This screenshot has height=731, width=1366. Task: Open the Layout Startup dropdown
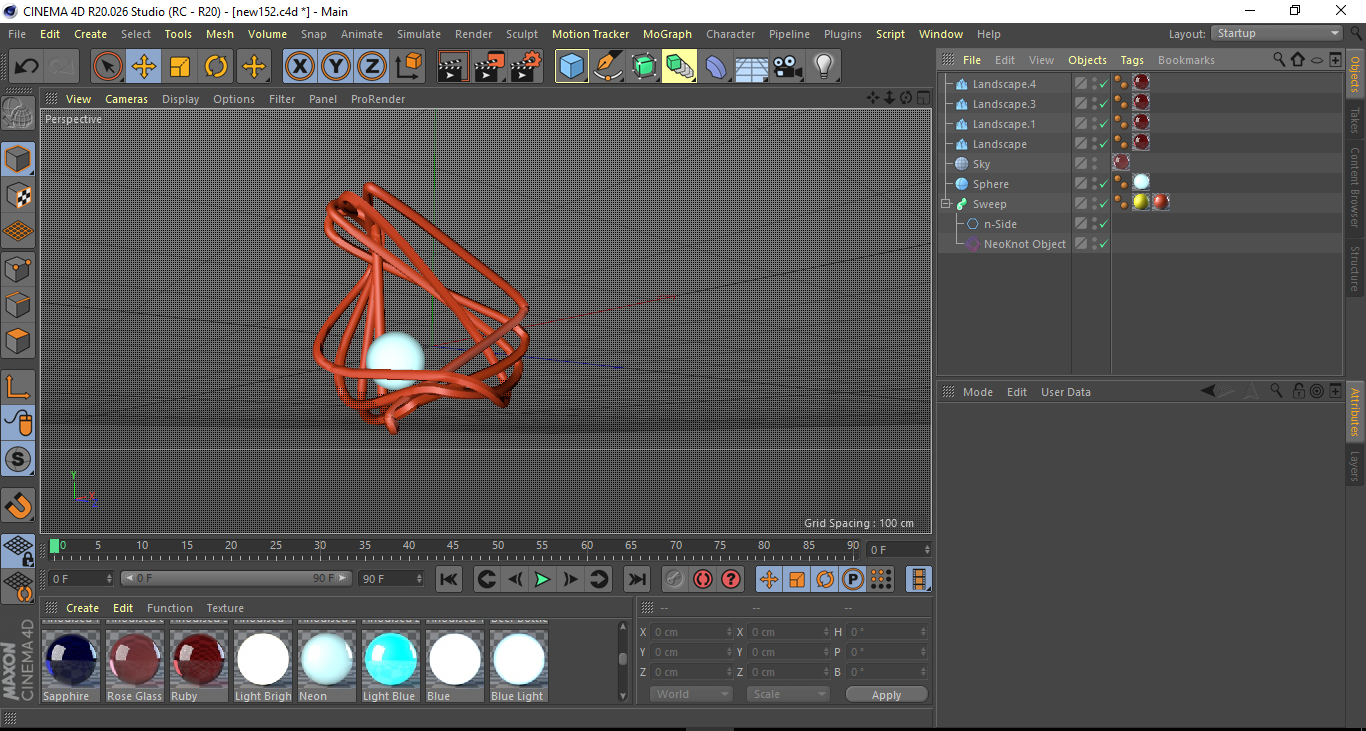tap(1277, 33)
